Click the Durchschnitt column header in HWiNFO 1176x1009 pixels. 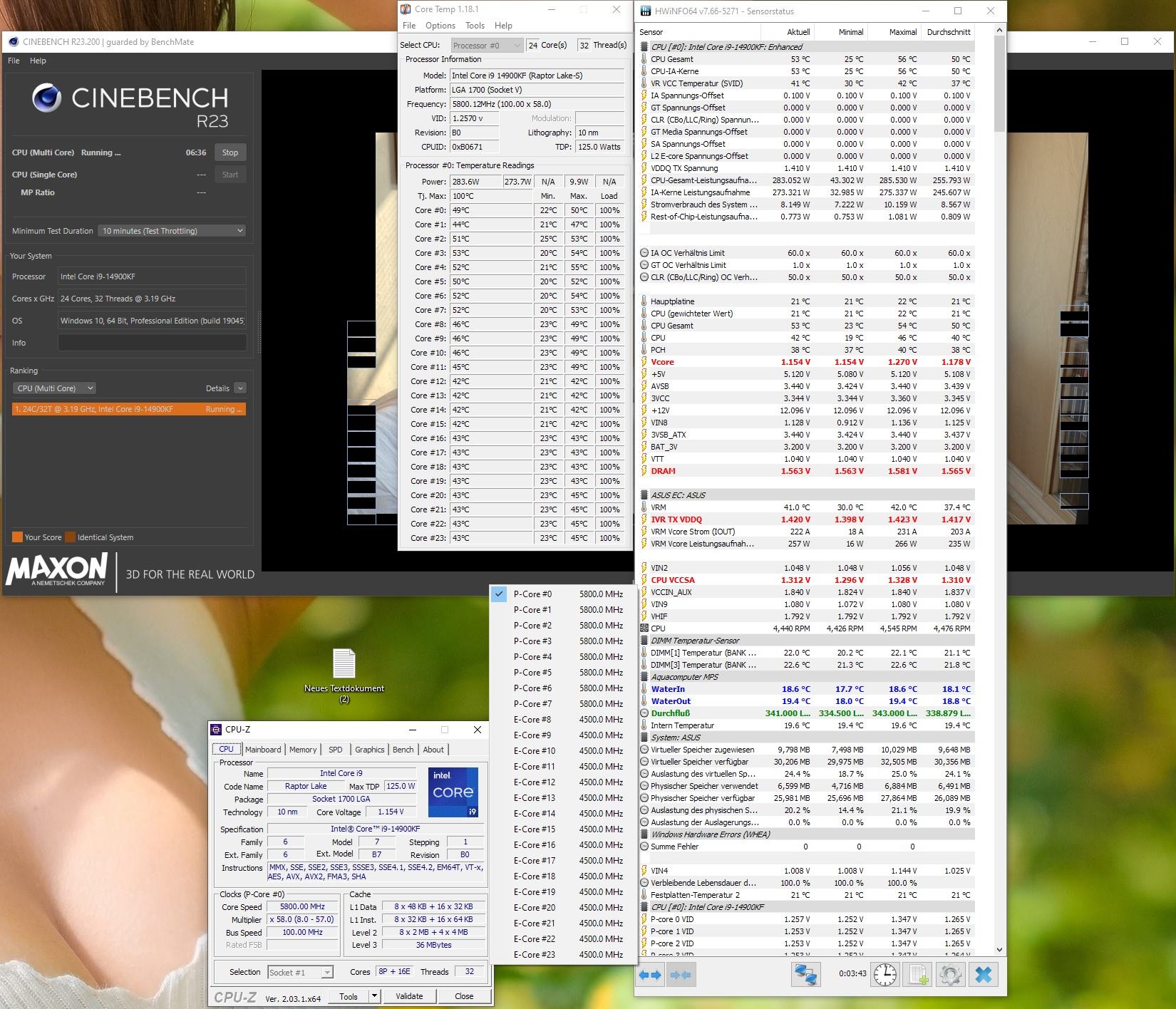coord(948,32)
